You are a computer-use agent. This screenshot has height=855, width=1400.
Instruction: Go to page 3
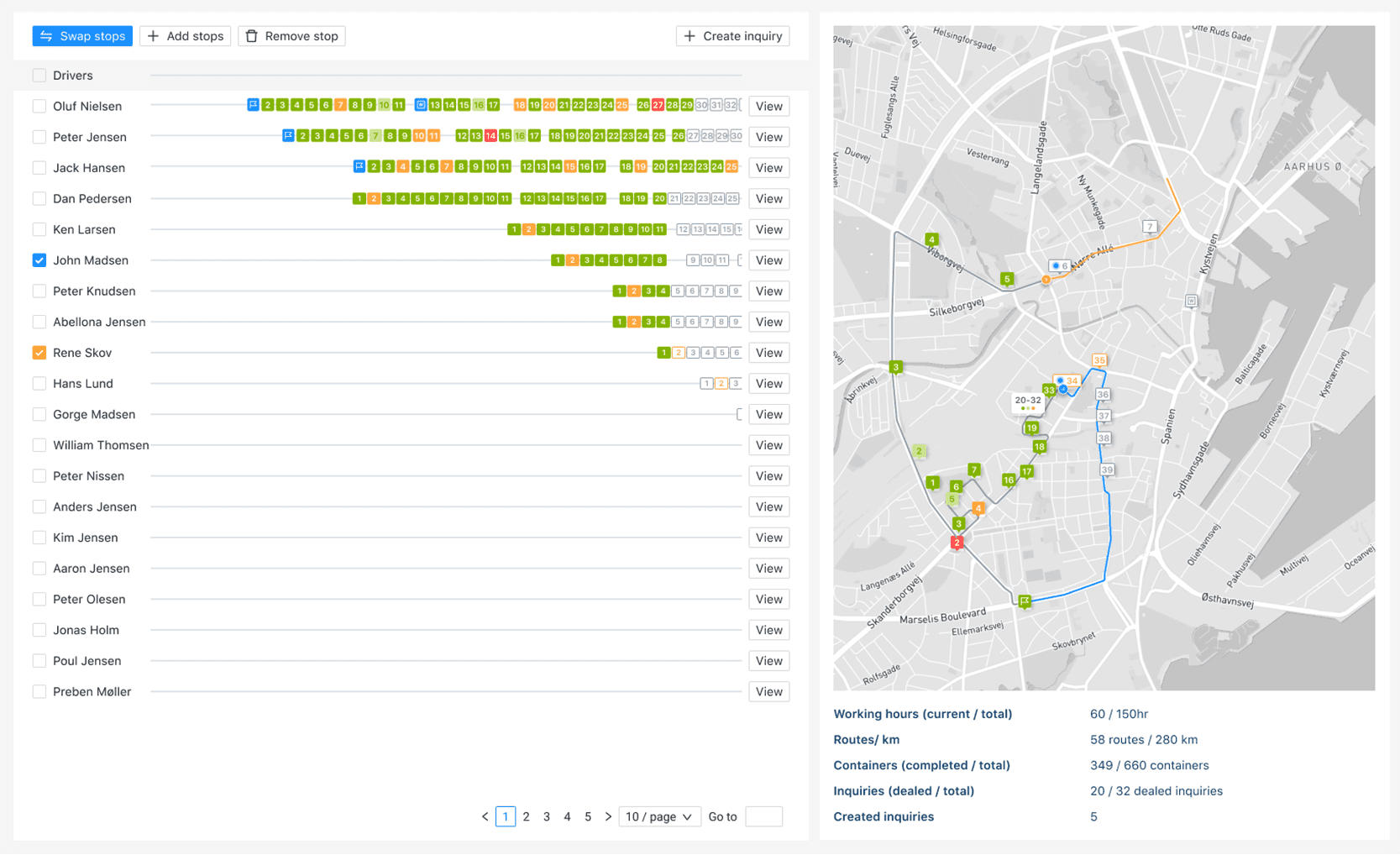pyautogui.click(x=547, y=816)
